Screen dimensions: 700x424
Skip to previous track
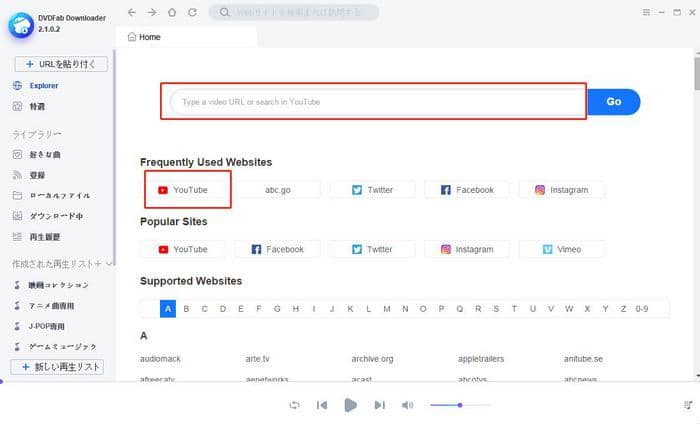[x=322, y=405]
